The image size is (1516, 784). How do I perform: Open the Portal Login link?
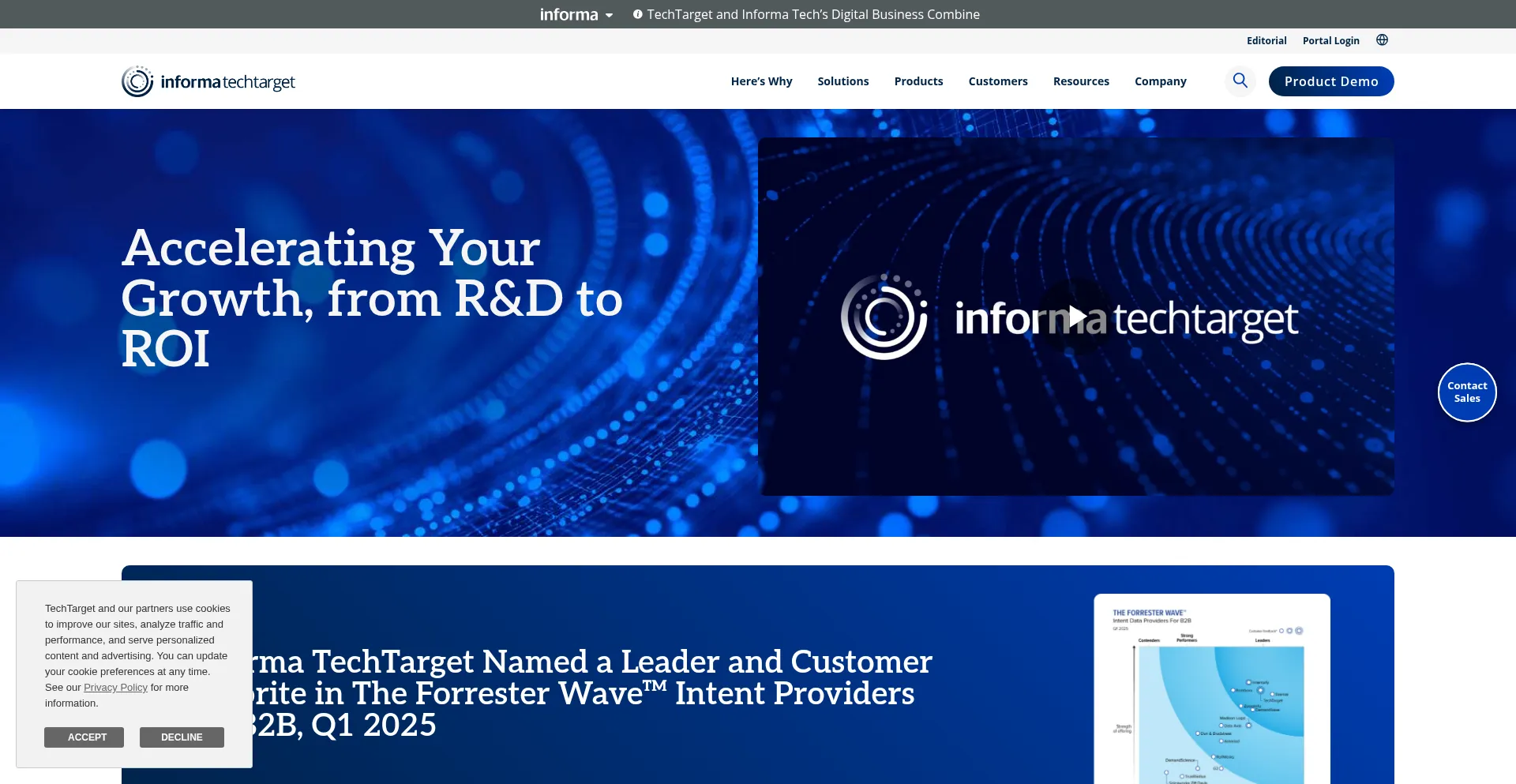(x=1330, y=41)
